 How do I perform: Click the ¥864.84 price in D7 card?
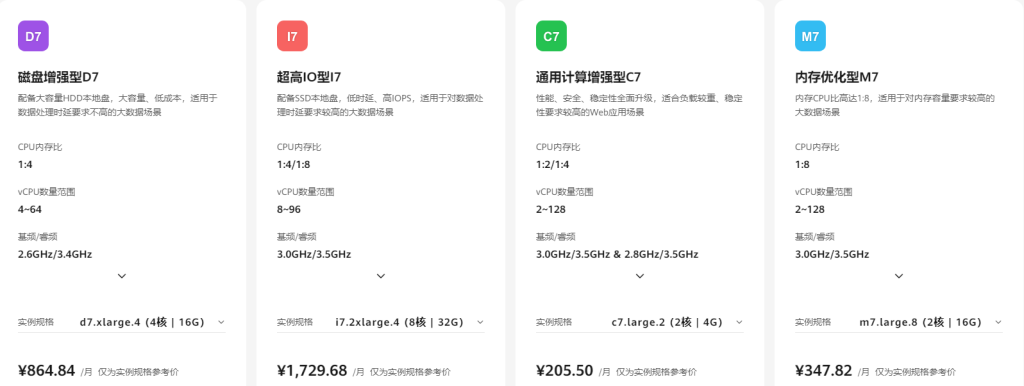click(46, 371)
